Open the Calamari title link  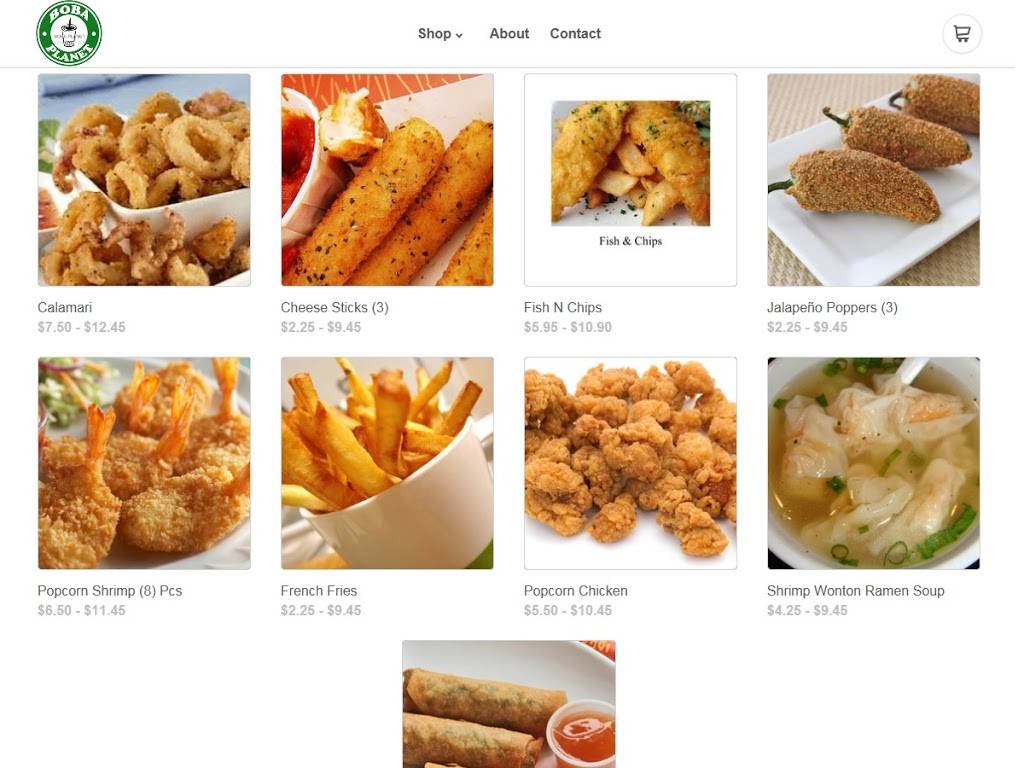[x=65, y=308]
